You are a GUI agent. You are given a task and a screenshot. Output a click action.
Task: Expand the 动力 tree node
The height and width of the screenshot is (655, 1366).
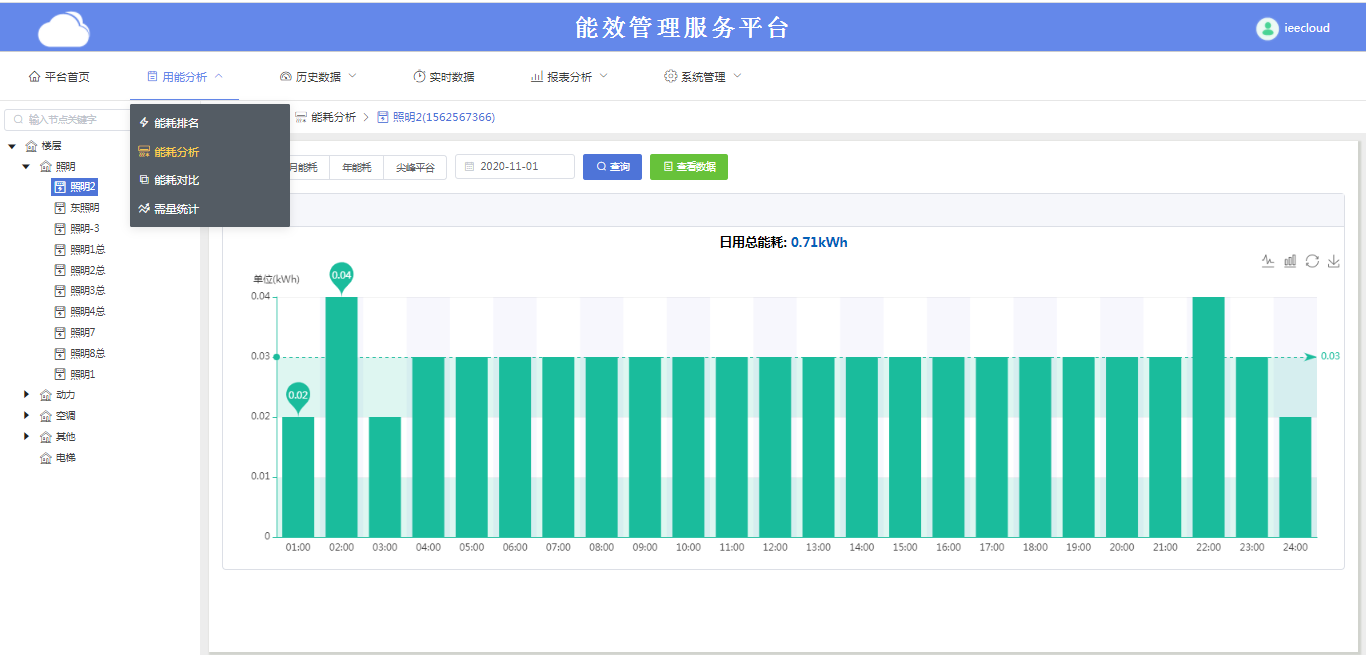27,395
